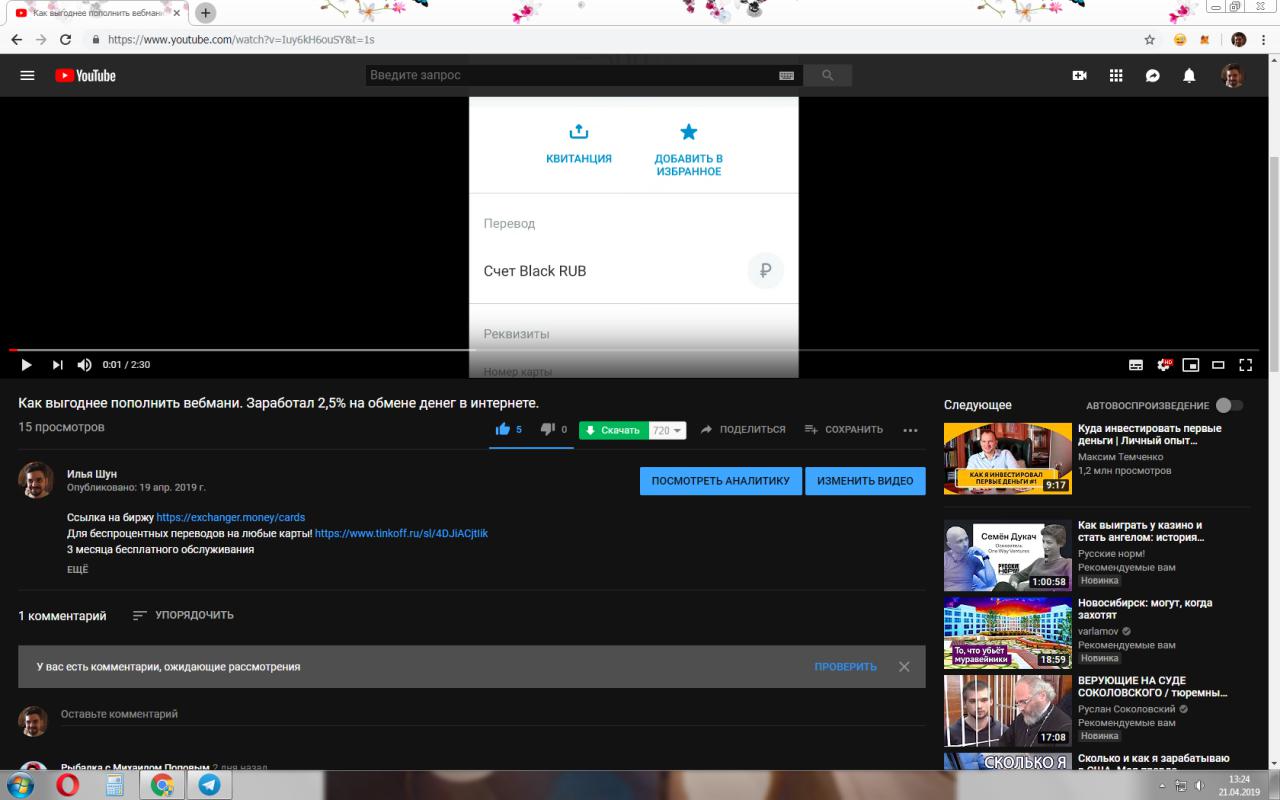Open the on-screen keyboard in search box
The height and width of the screenshot is (800, 1280).
coord(786,75)
